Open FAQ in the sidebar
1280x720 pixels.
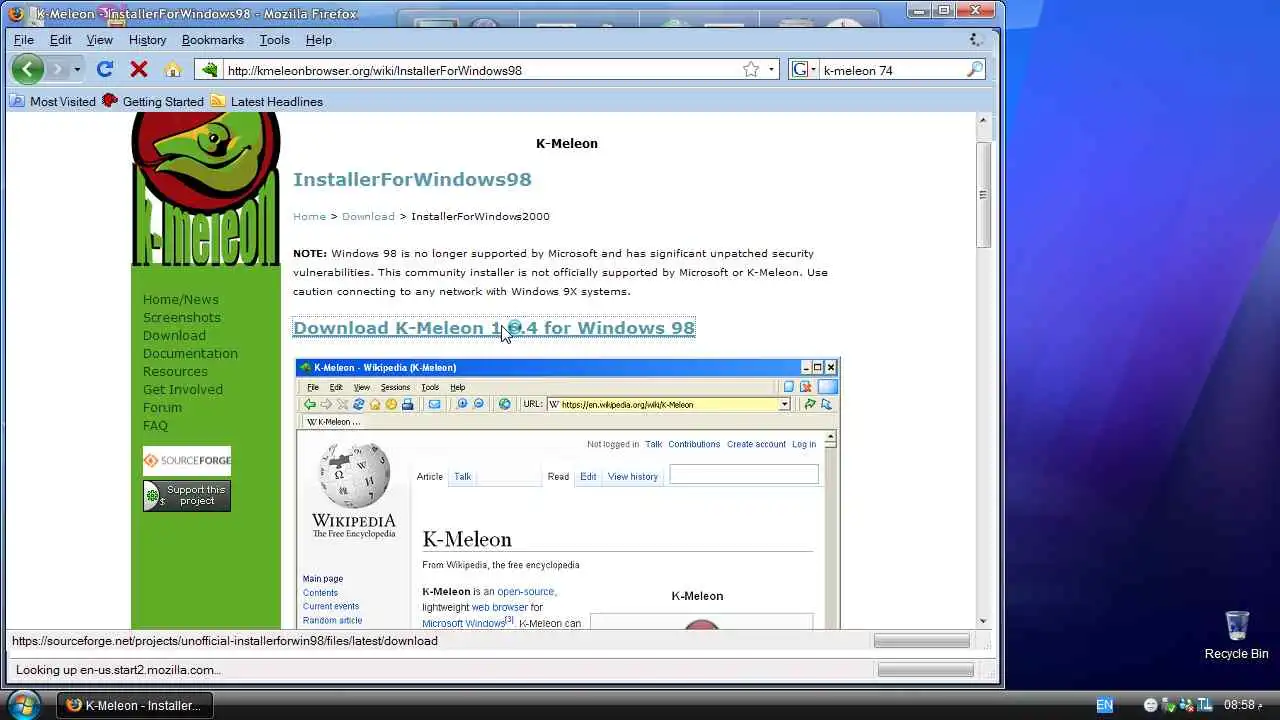[155, 425]
